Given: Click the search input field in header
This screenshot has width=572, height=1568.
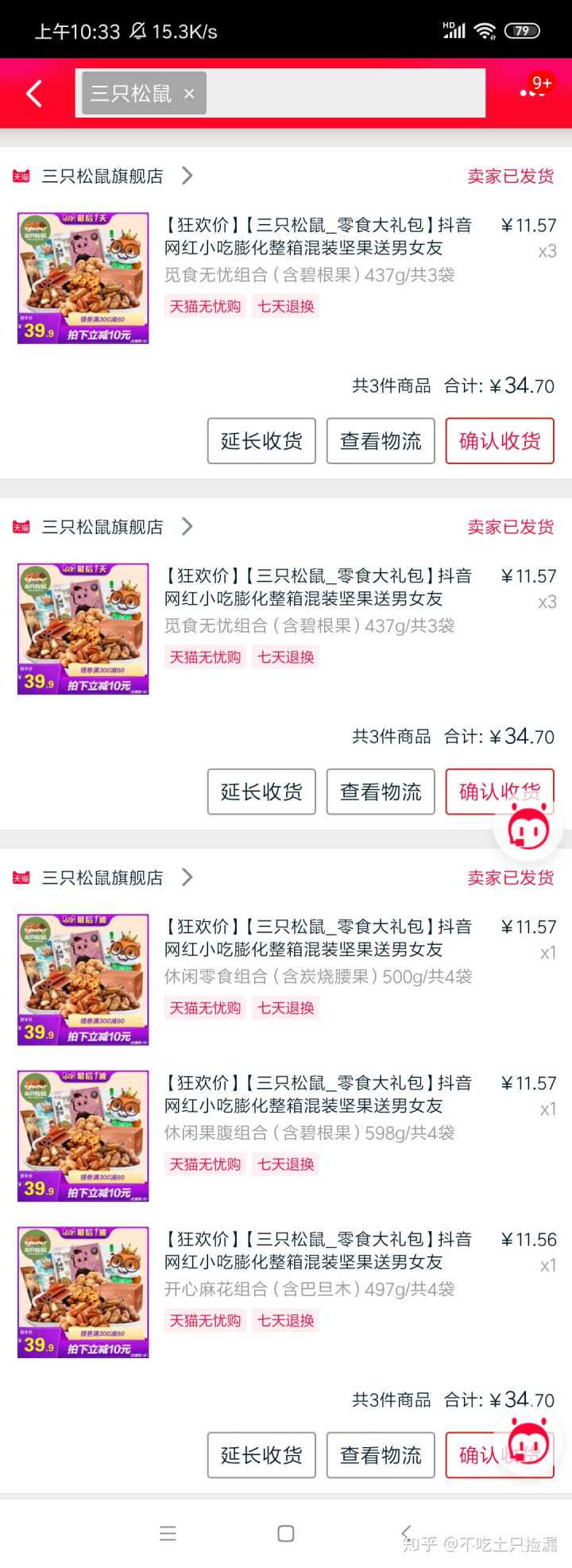Looking at the screenshot, I should 280,94.
